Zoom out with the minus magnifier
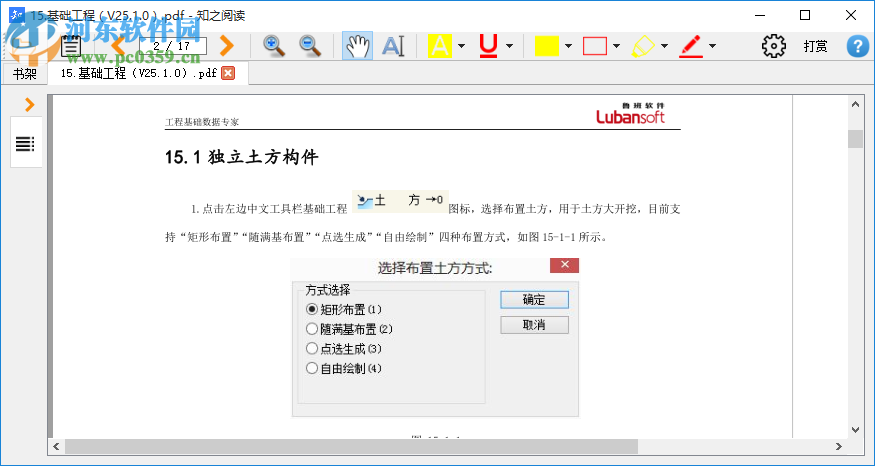The height and width of the screenshot is (466, 875). point(310,46)
